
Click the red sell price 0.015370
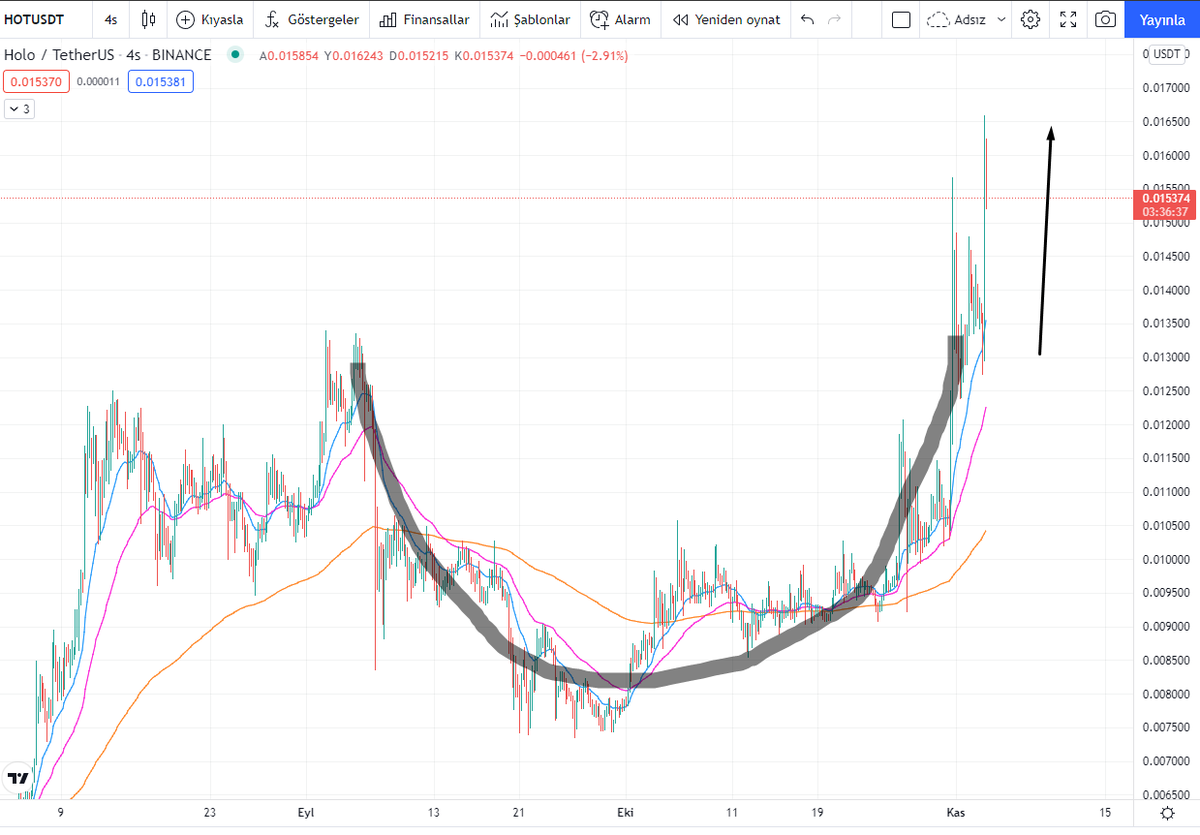point(36,82)
